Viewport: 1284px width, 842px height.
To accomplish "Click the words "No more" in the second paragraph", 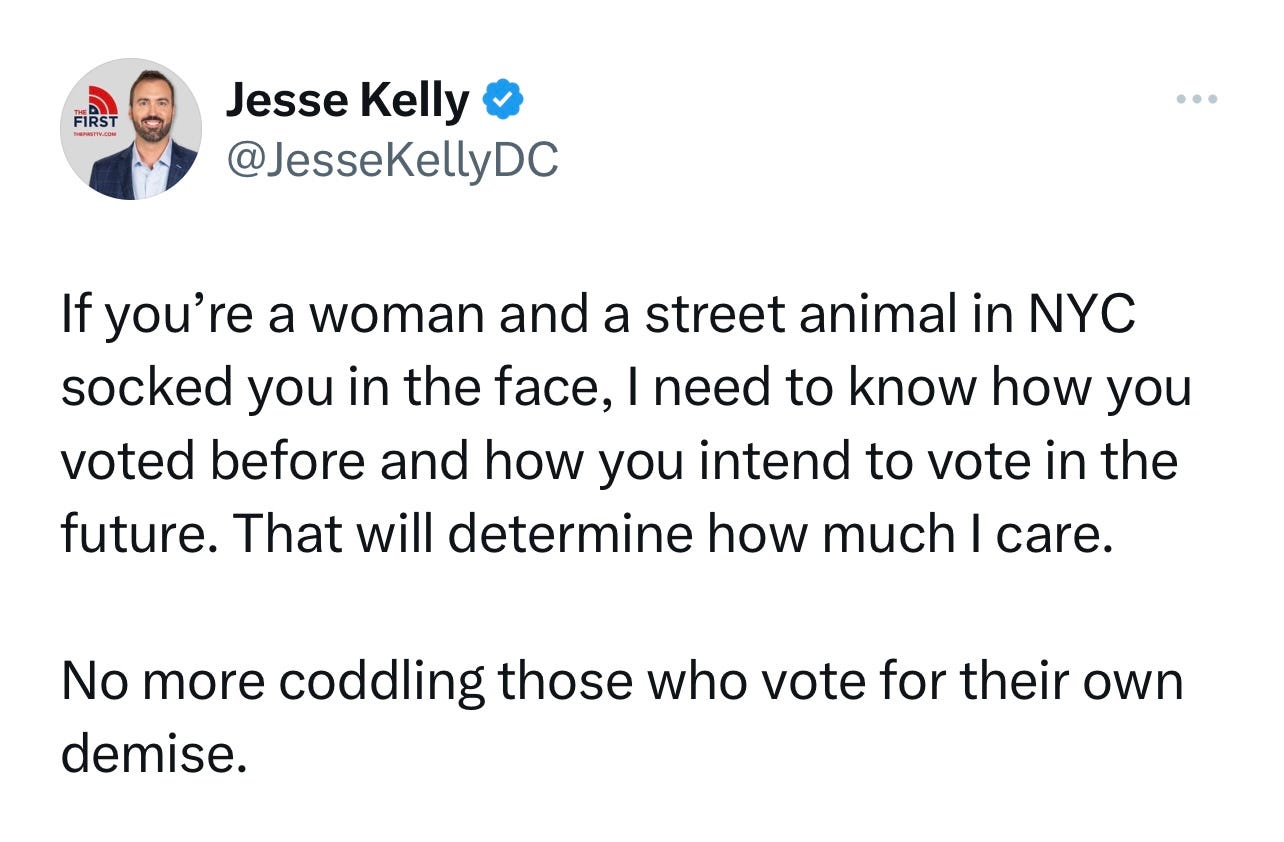I will pos(163,680).
